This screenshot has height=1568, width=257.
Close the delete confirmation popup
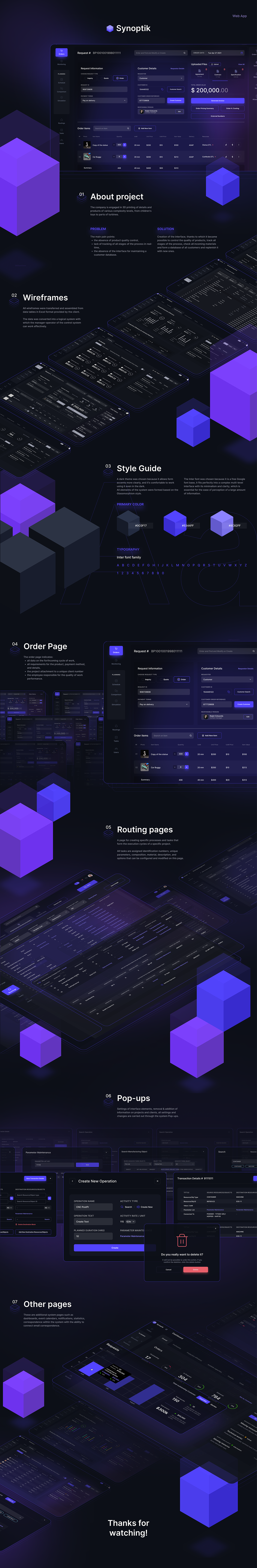pos(216,1228)
